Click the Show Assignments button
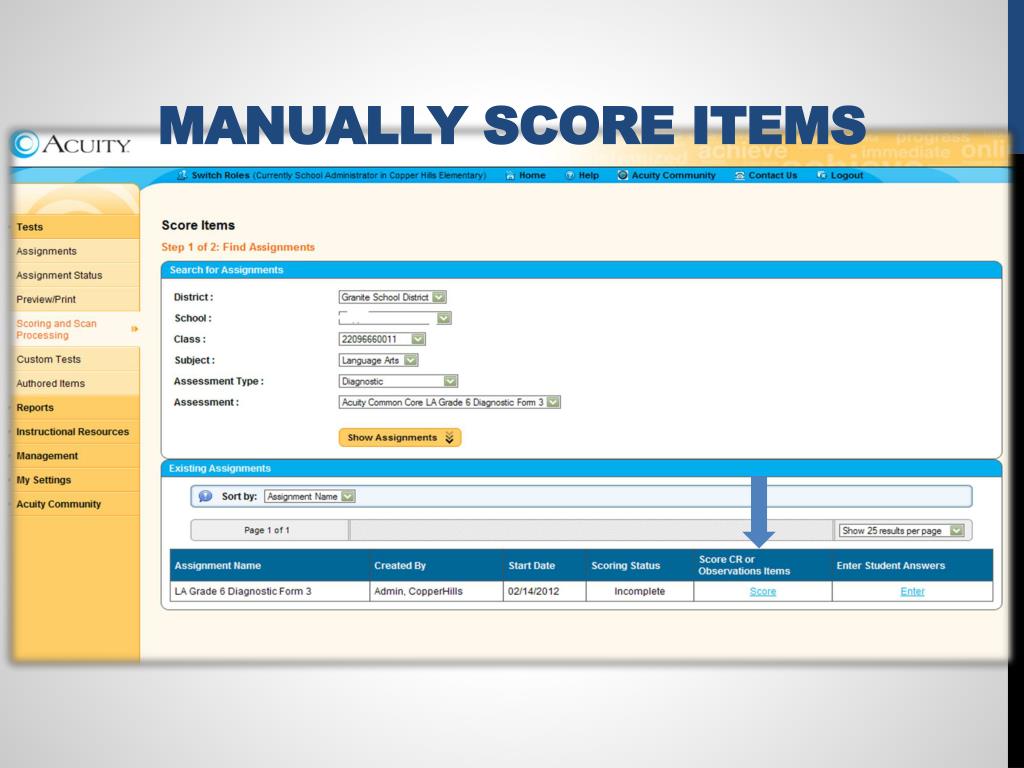The width and height of the screenshot is (1024, 768). pos(400,438)
